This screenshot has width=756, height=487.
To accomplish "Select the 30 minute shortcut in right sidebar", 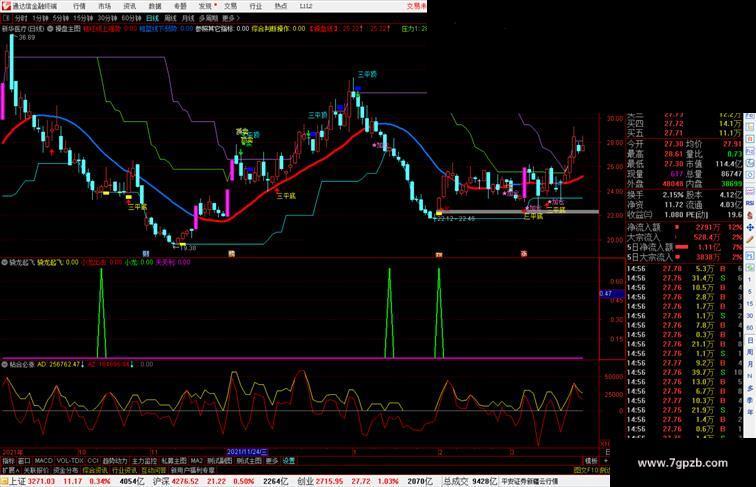I will (x=749, y=315).
